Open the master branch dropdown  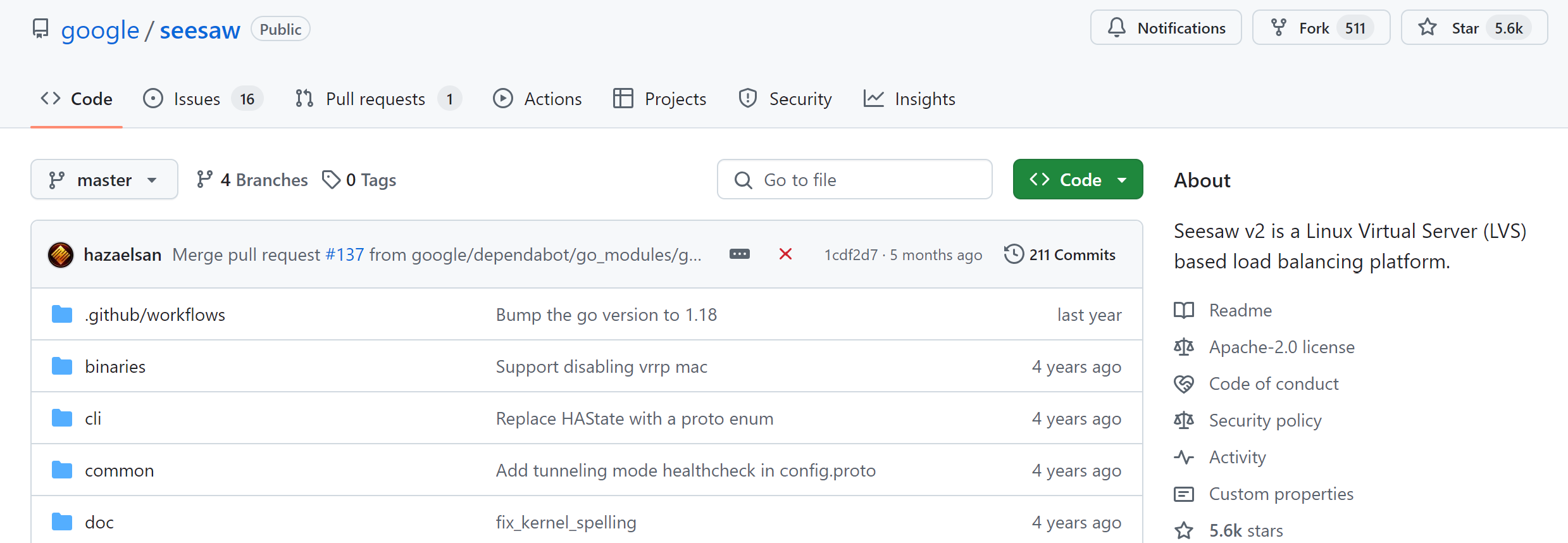pos(104,180)
